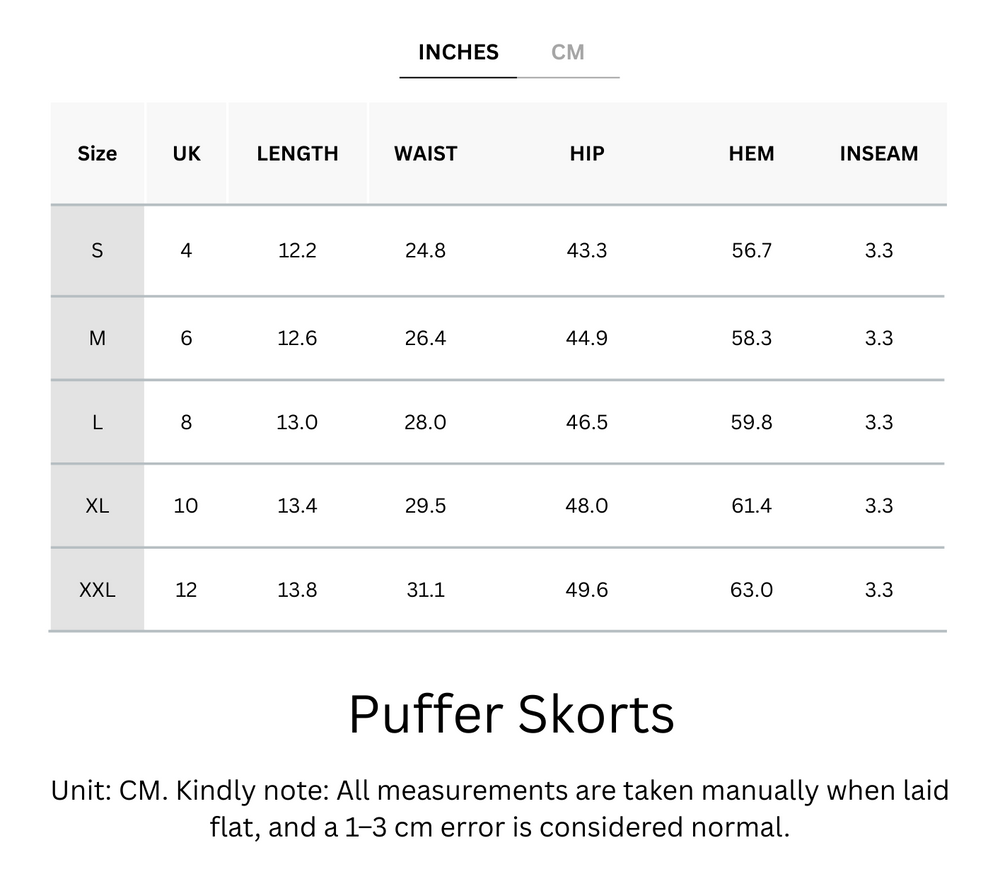The image size is (1000, 886).
Task: Select the LENGTH column header
Action: pos(297,153)
